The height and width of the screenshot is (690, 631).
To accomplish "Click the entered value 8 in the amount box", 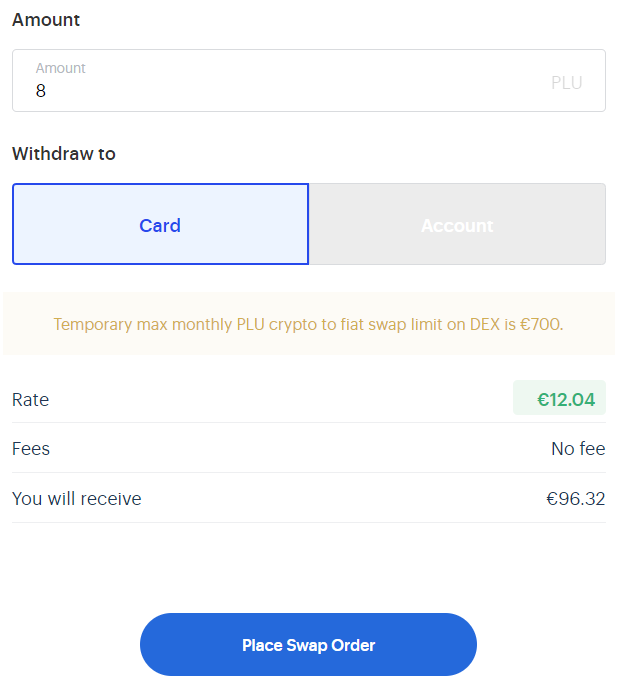I will [x=41, y=91].
